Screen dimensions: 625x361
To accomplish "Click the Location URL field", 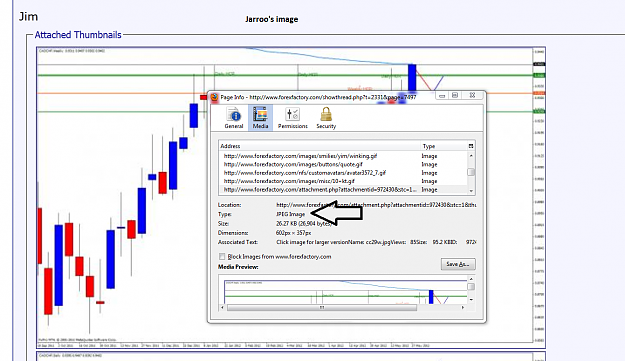I will (x=376, y=205).
